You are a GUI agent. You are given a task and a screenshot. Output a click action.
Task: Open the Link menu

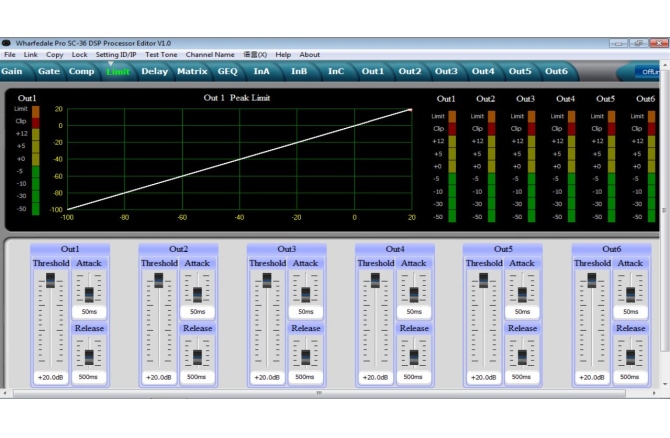point(31,55)
